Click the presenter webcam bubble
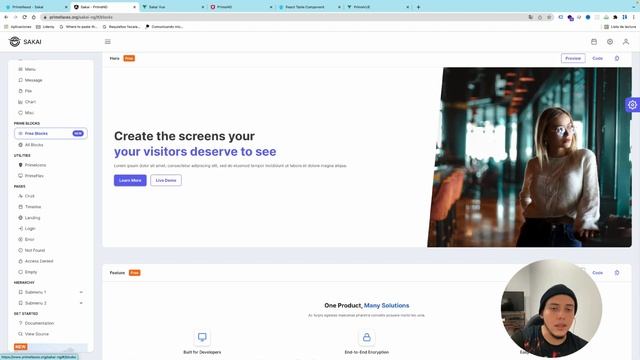The height and width of the screenshot is (360, 640). 551,309
